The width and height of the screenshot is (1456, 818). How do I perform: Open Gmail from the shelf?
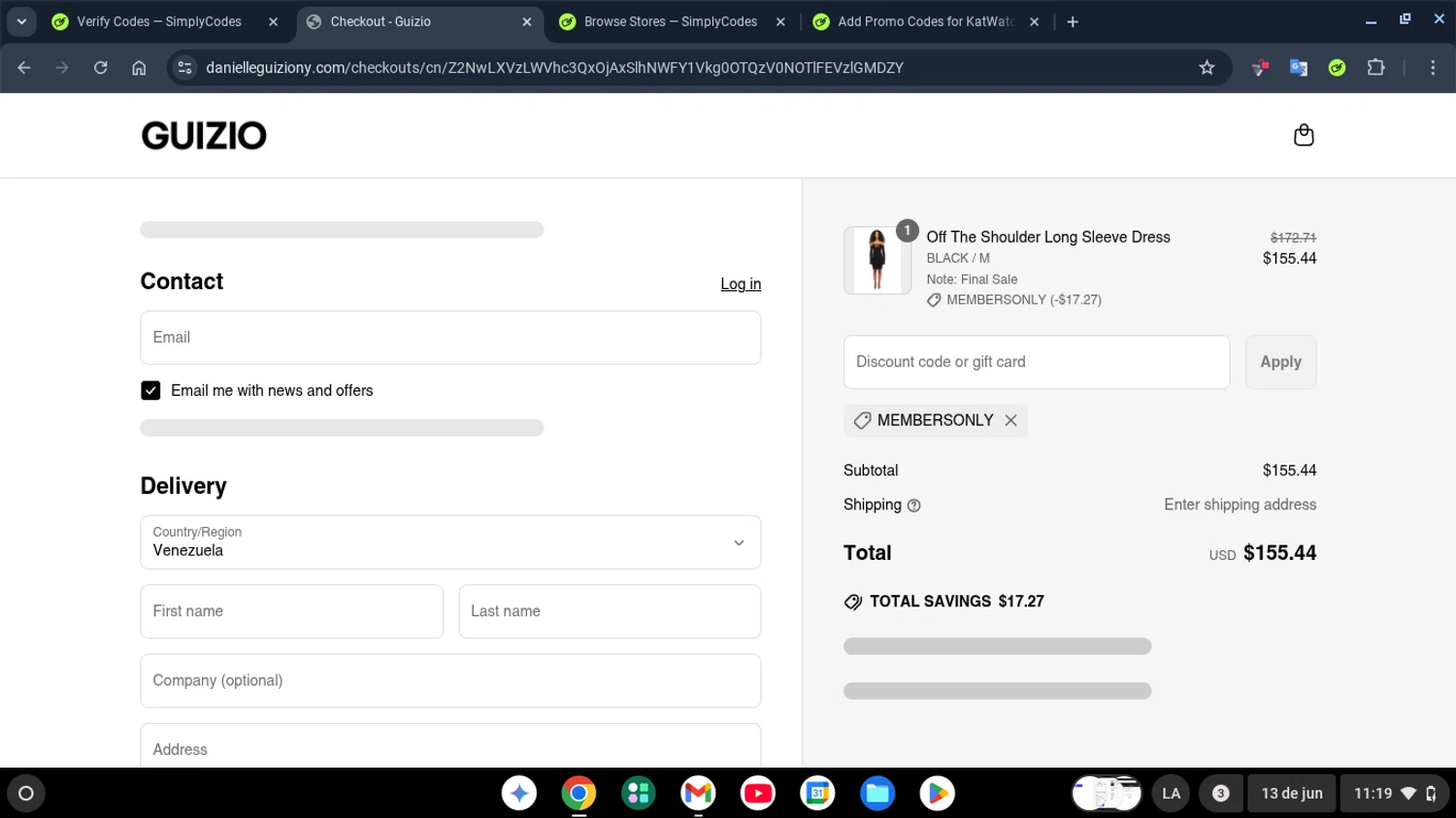pos(698,794)
